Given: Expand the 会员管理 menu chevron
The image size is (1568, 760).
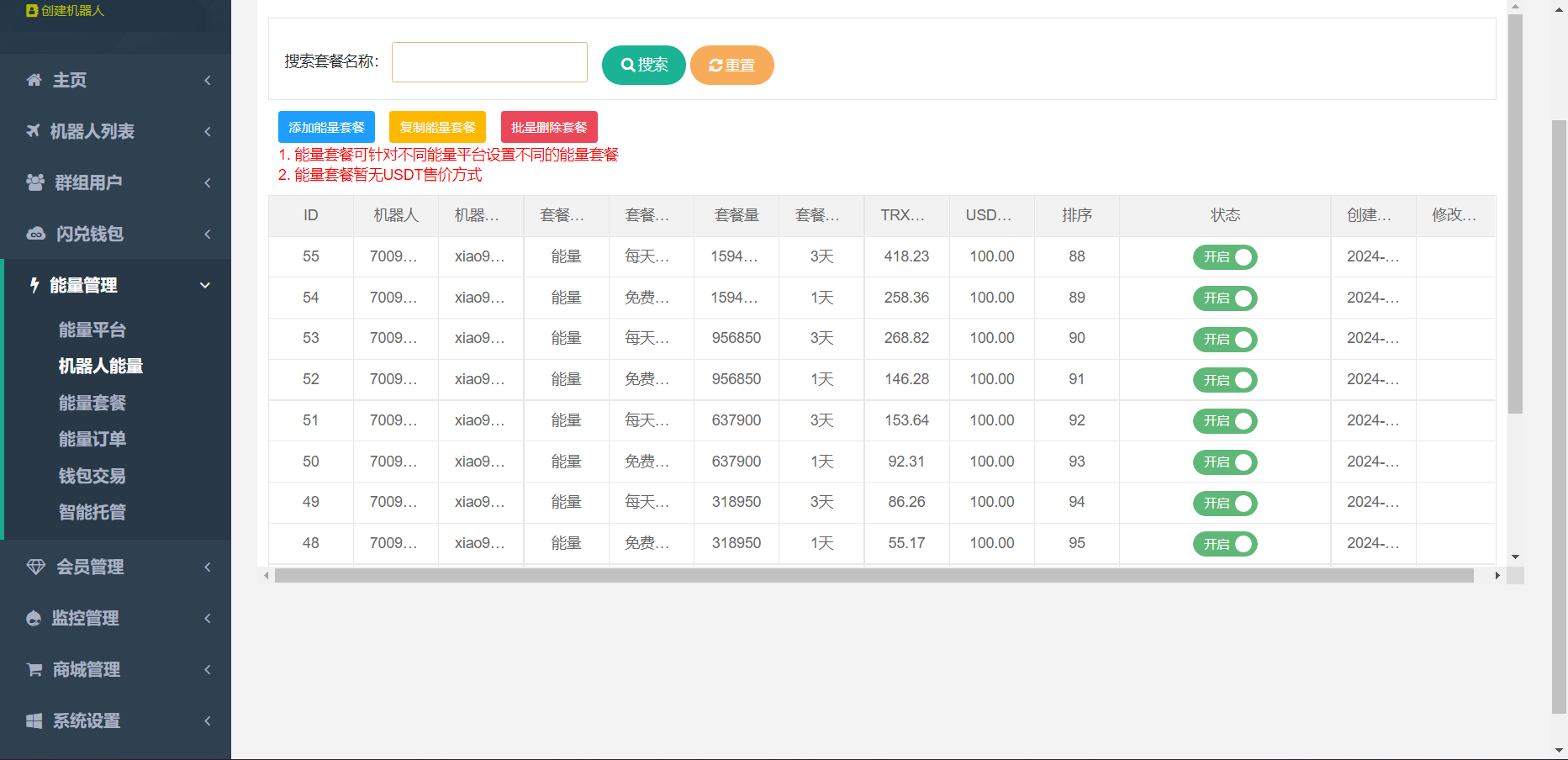Looking at the screenshot, I should 208,567.
